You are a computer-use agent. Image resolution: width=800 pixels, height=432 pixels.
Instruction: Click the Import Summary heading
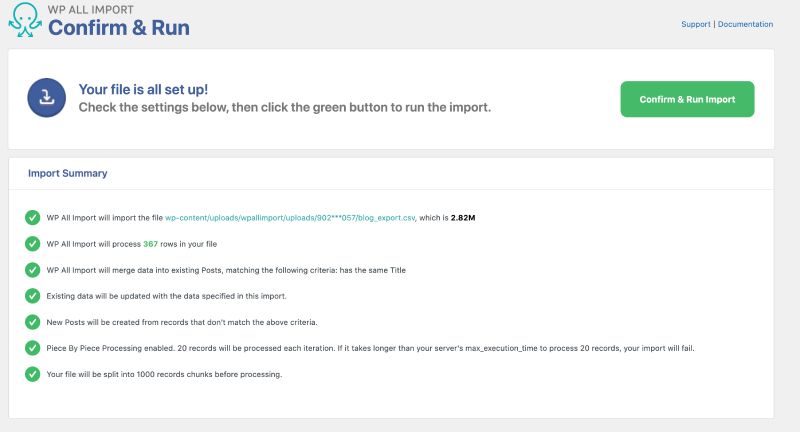tap(67, 173)
